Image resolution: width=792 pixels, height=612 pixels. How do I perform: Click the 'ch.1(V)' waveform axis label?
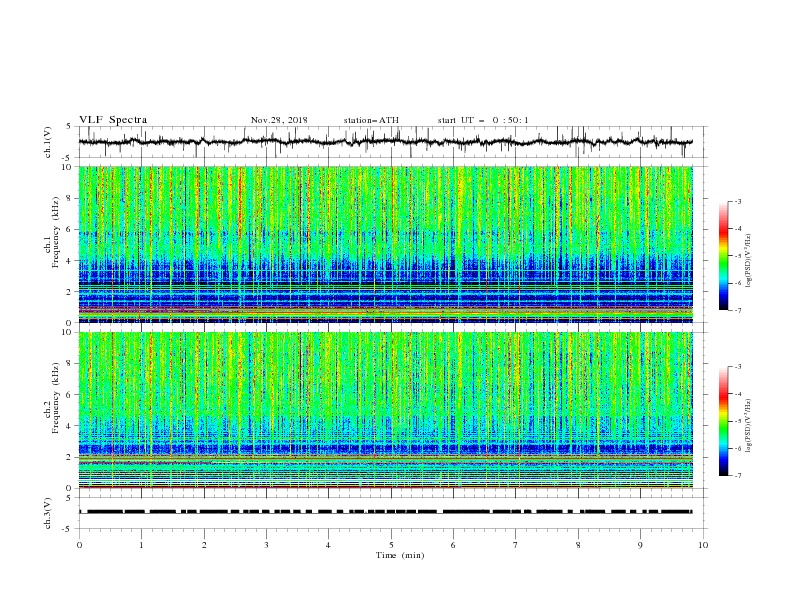(x=48, y=142)
